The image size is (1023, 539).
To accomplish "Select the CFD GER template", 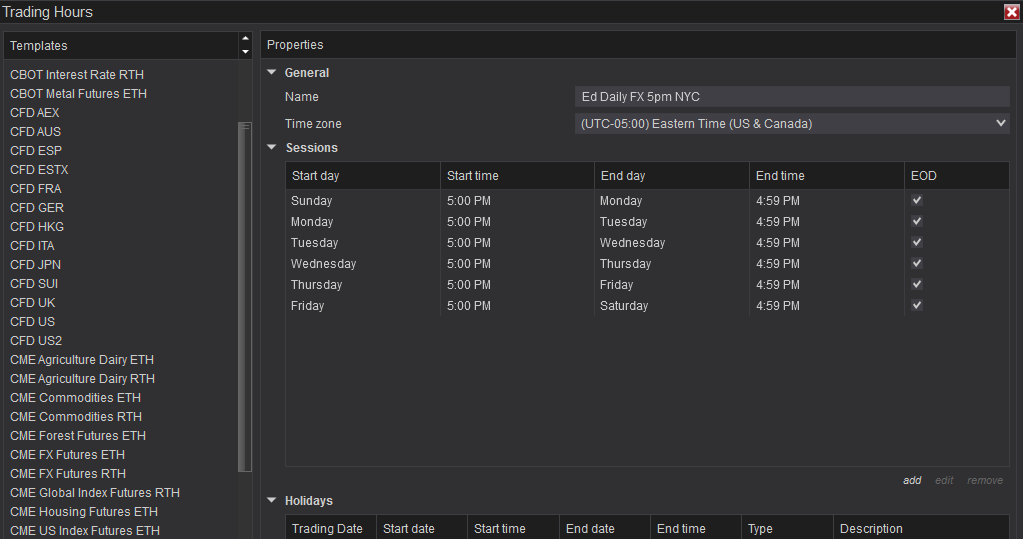I will tap(37, 208).
